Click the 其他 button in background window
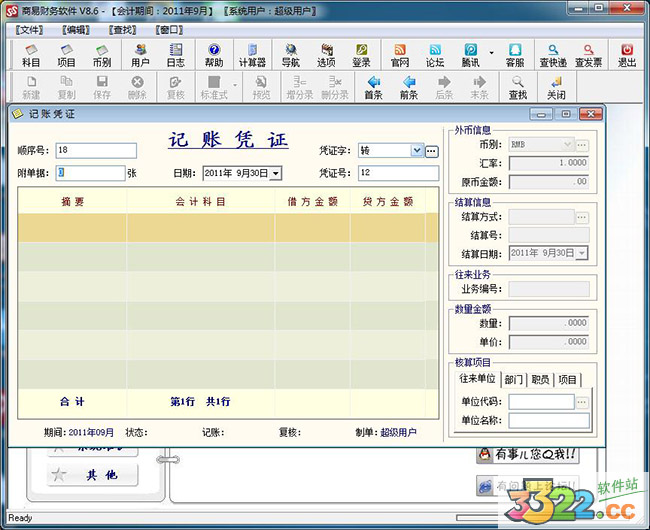 click(x=92, y=474)
